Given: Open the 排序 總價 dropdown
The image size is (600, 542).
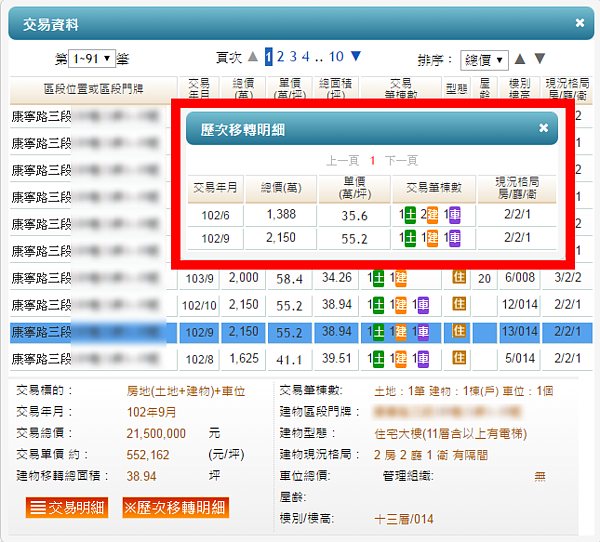Looking at the screenshot, I should pos(484,60).
